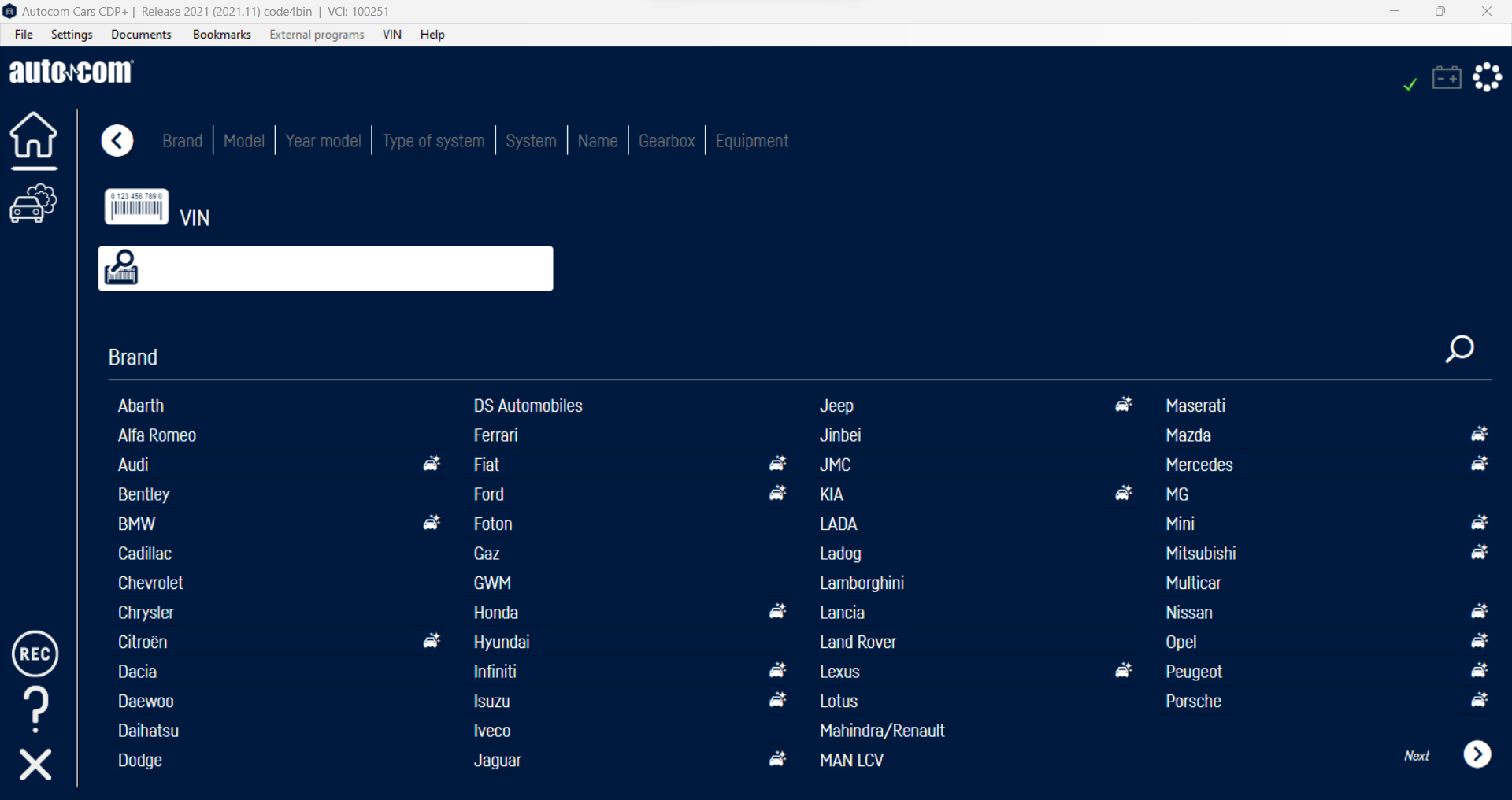This screenshot has width=1512, height=800.
Task: Open help via the question mark icon
Action: 35,709
